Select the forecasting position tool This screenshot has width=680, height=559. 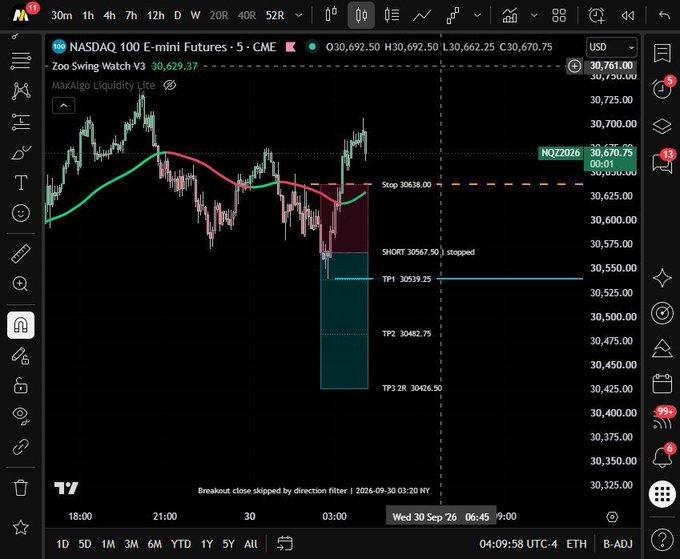[x=21, y=122]
